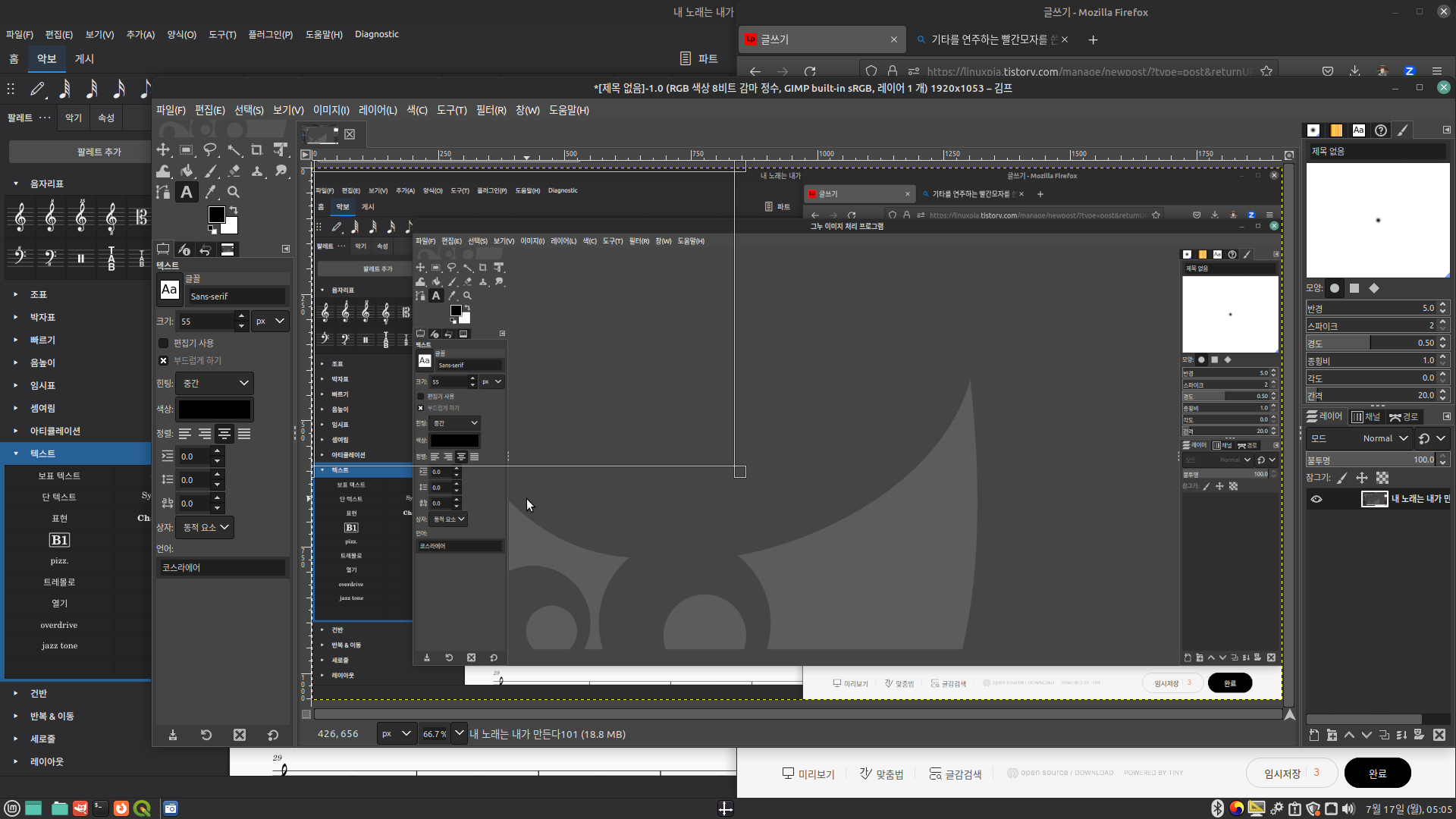The width and height of the screenshot is (1456, 819).
Task: Select the Crop tool
Action: tap(257, 149)
